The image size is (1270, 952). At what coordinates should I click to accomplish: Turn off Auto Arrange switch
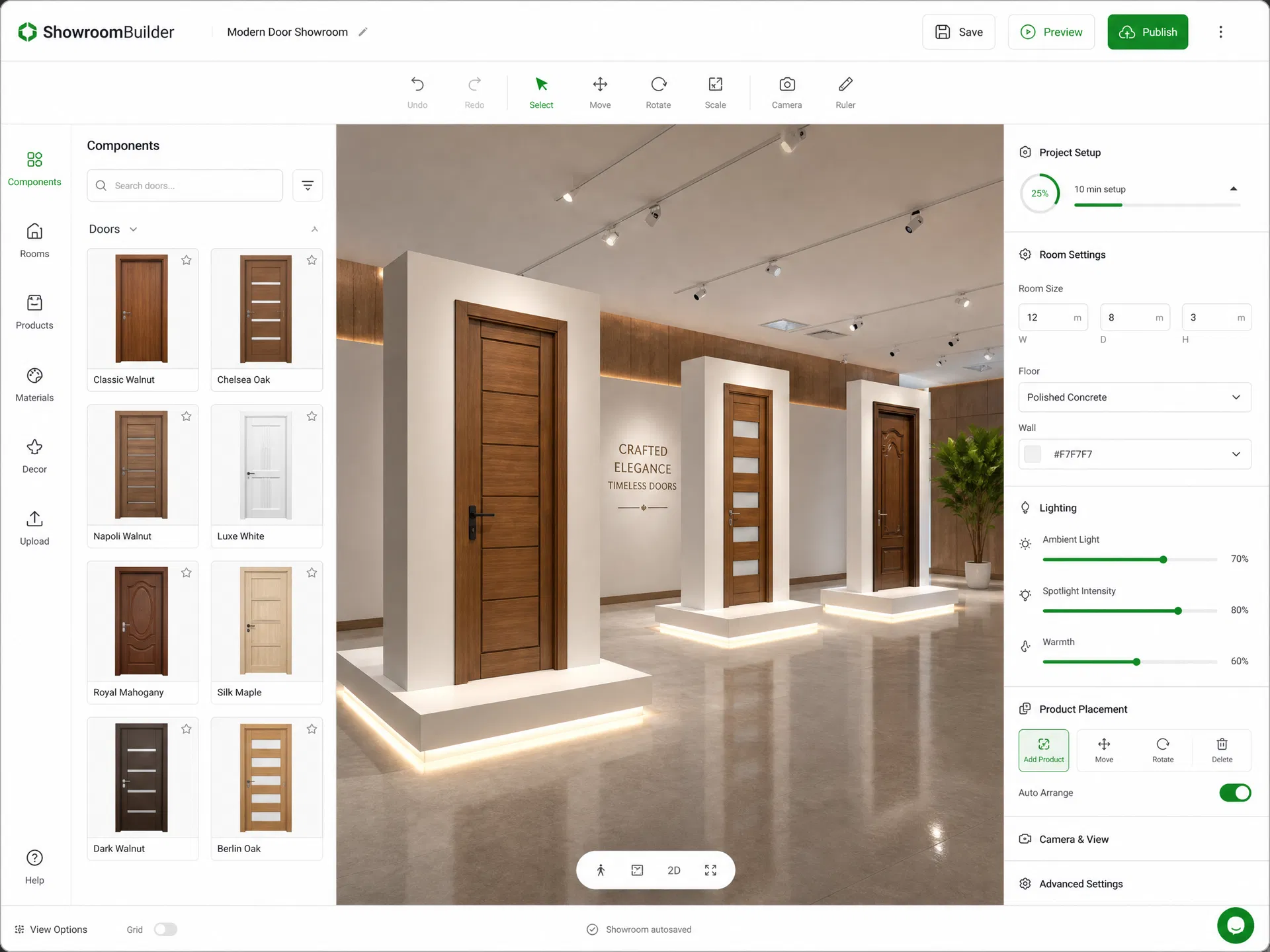click(x=1235, y=793)
